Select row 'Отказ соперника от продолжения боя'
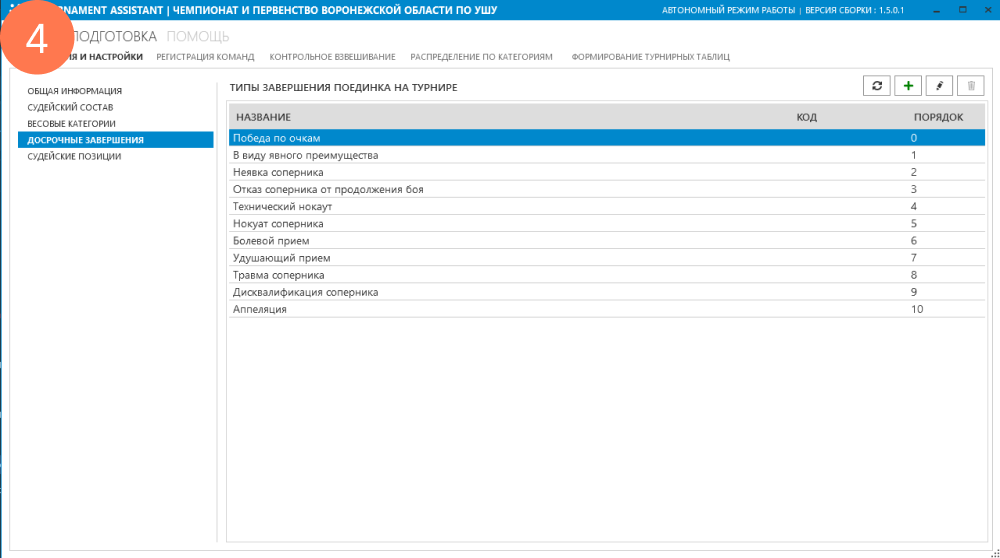 pyautogui.click(x=607, y=189)
